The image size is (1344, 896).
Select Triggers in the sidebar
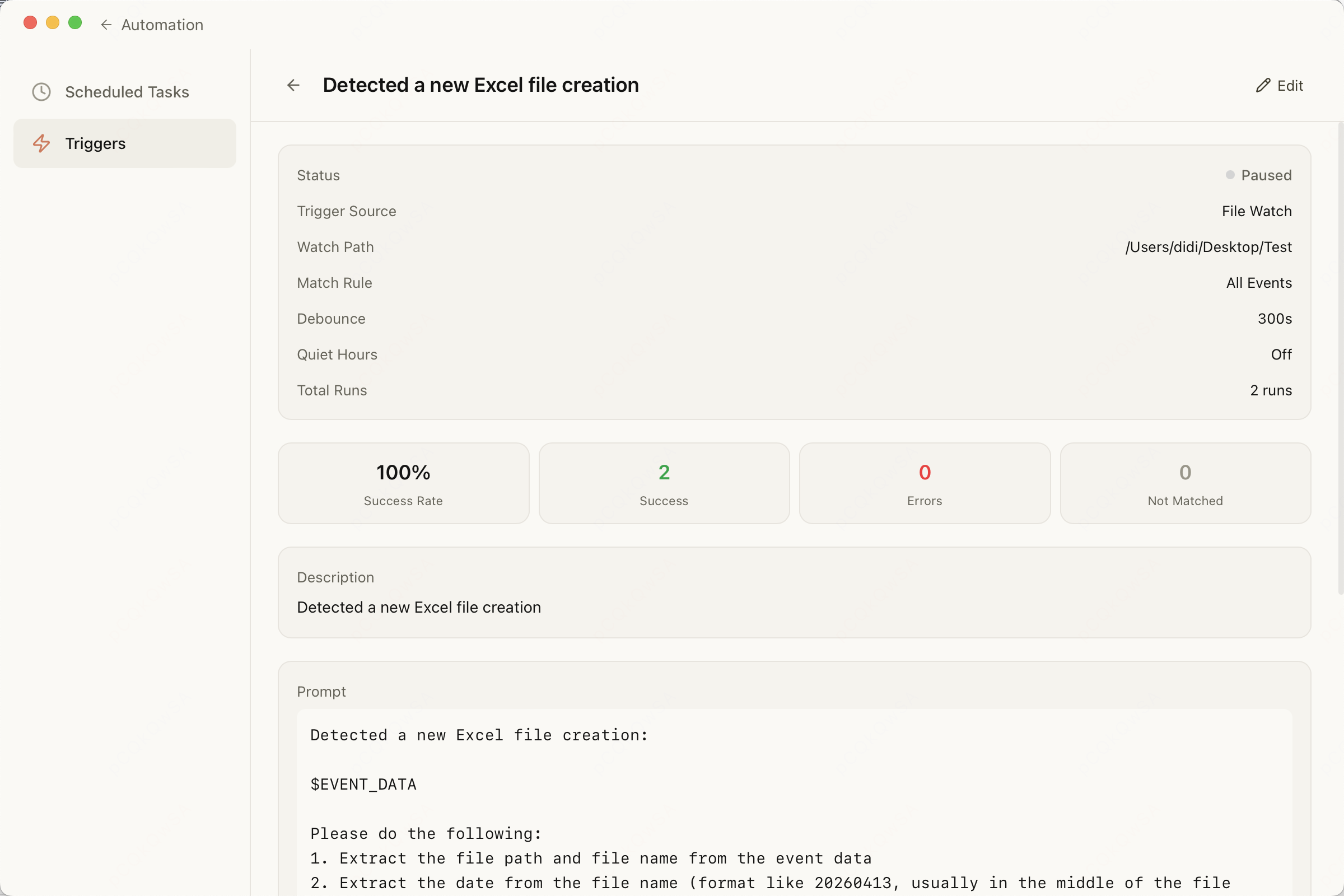click(124, 143)
